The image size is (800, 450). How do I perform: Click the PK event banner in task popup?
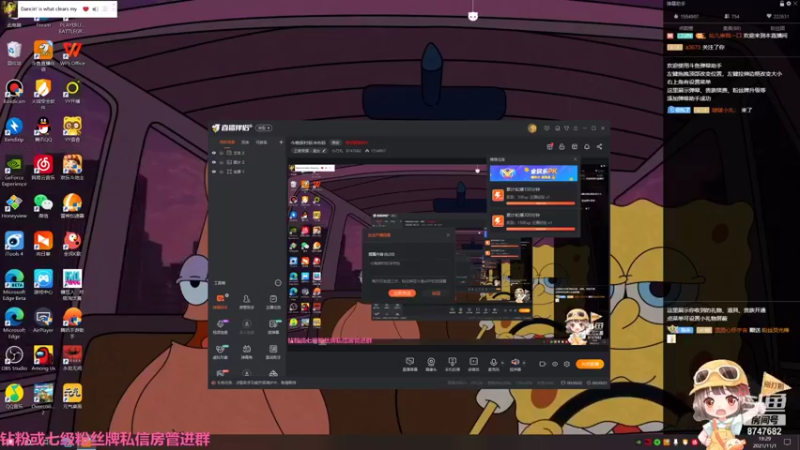click(534, 173)
